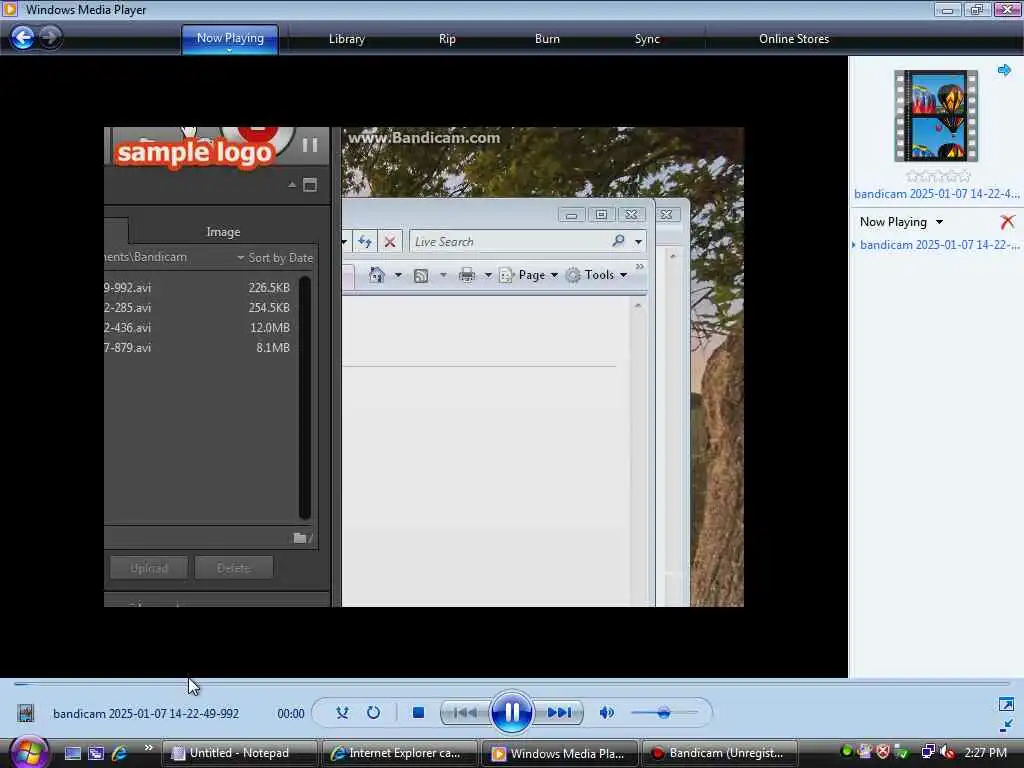Open the Sync tab
The height and width of the screenshot is (768, 1024).
click(x=647, y=39)
